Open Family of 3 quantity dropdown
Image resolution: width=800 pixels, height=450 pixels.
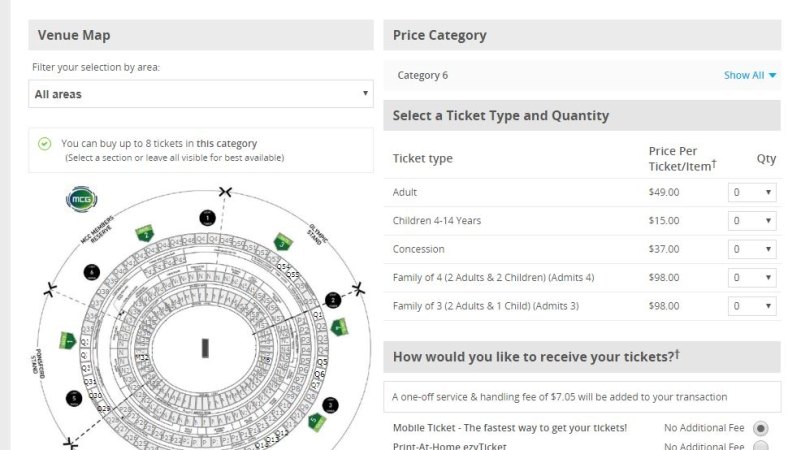click(x=752, y=306)
